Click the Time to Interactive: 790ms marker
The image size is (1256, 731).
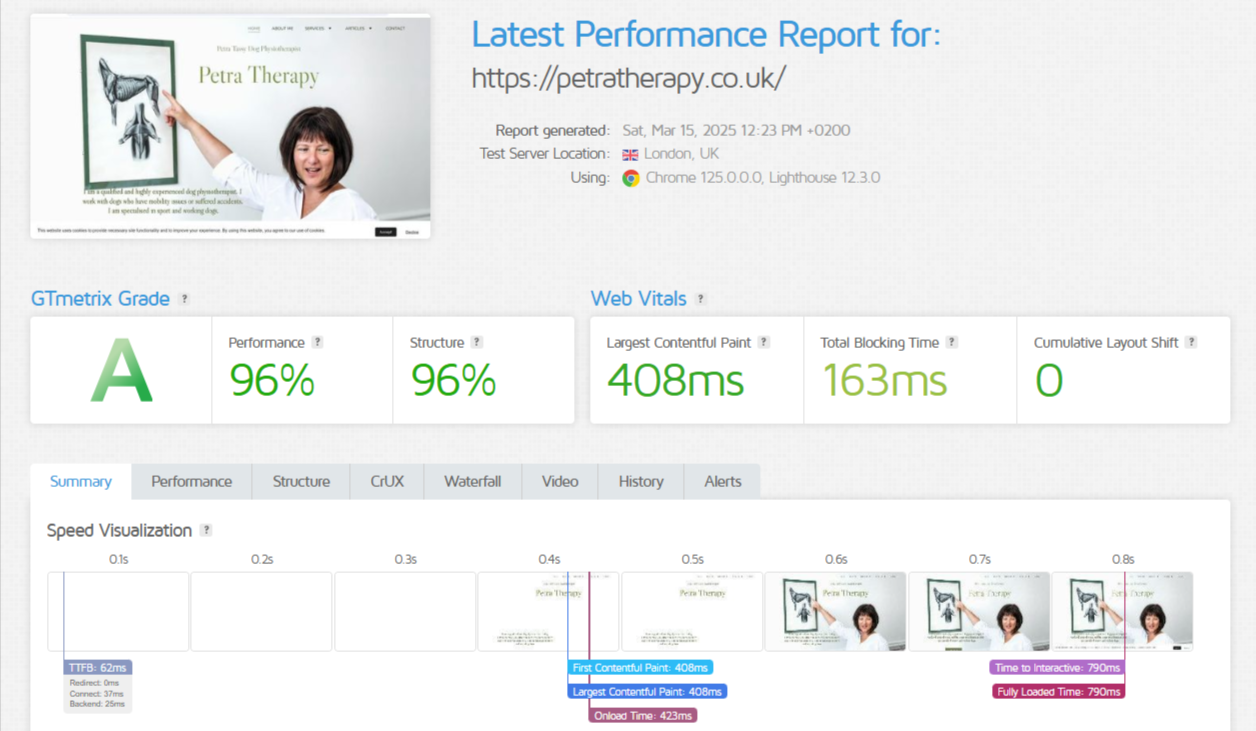(x=1056, y=667)
